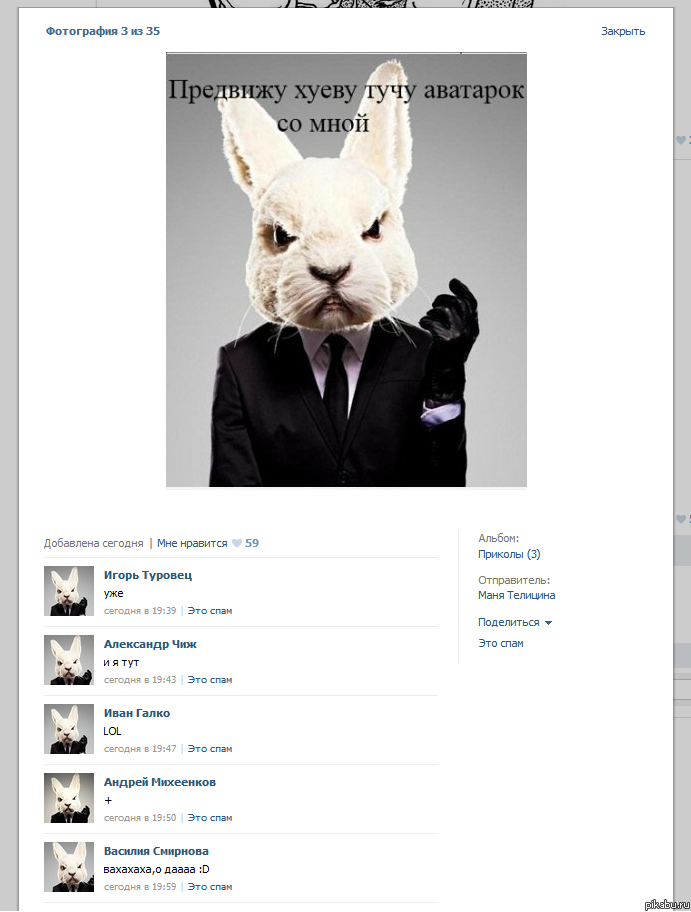Click the main rabbit photo for next image

coord(346,270)
